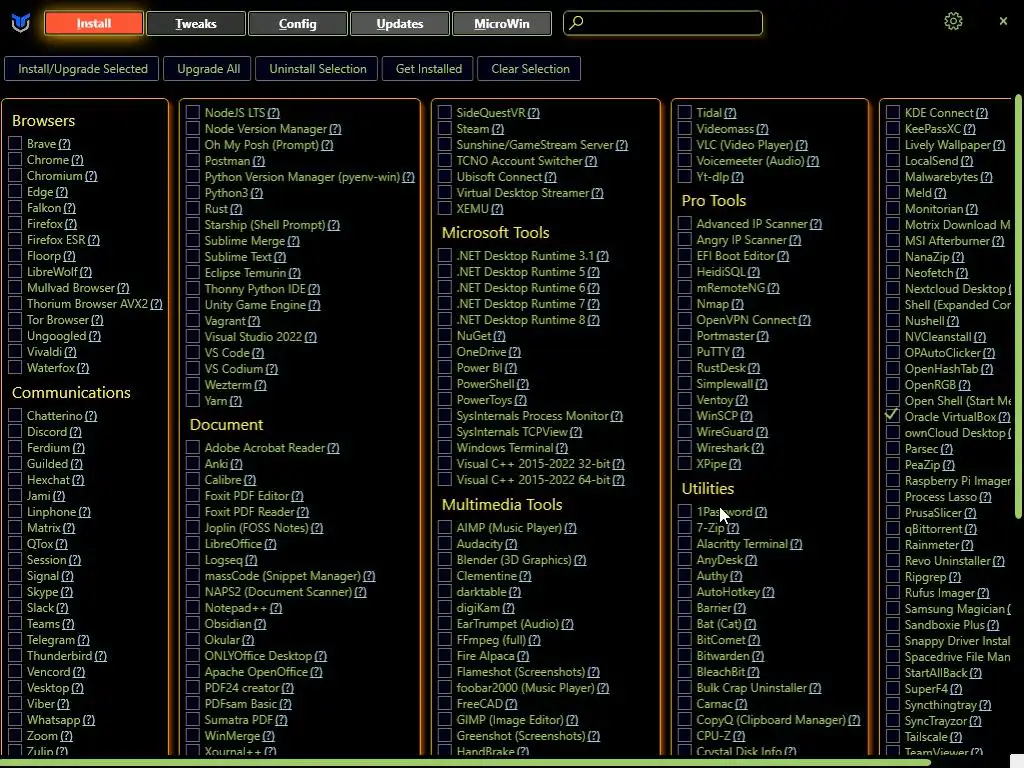Open the MicroWin tab
The image size is (1024, 768).
pyautogui.click(x=502, y=24)
